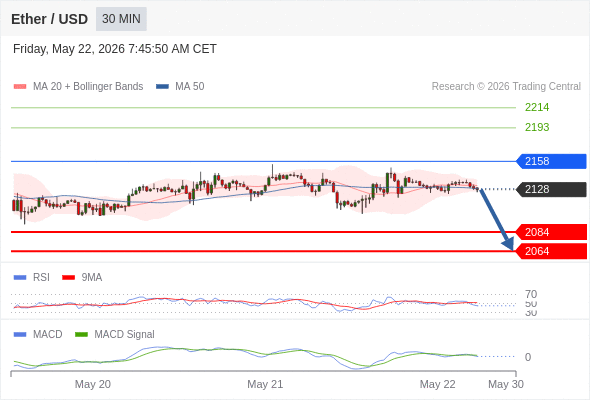Viewport: 590px width, 400px height.
Task: Click the MA 50 legend swatch
Action: coord(162,87)
